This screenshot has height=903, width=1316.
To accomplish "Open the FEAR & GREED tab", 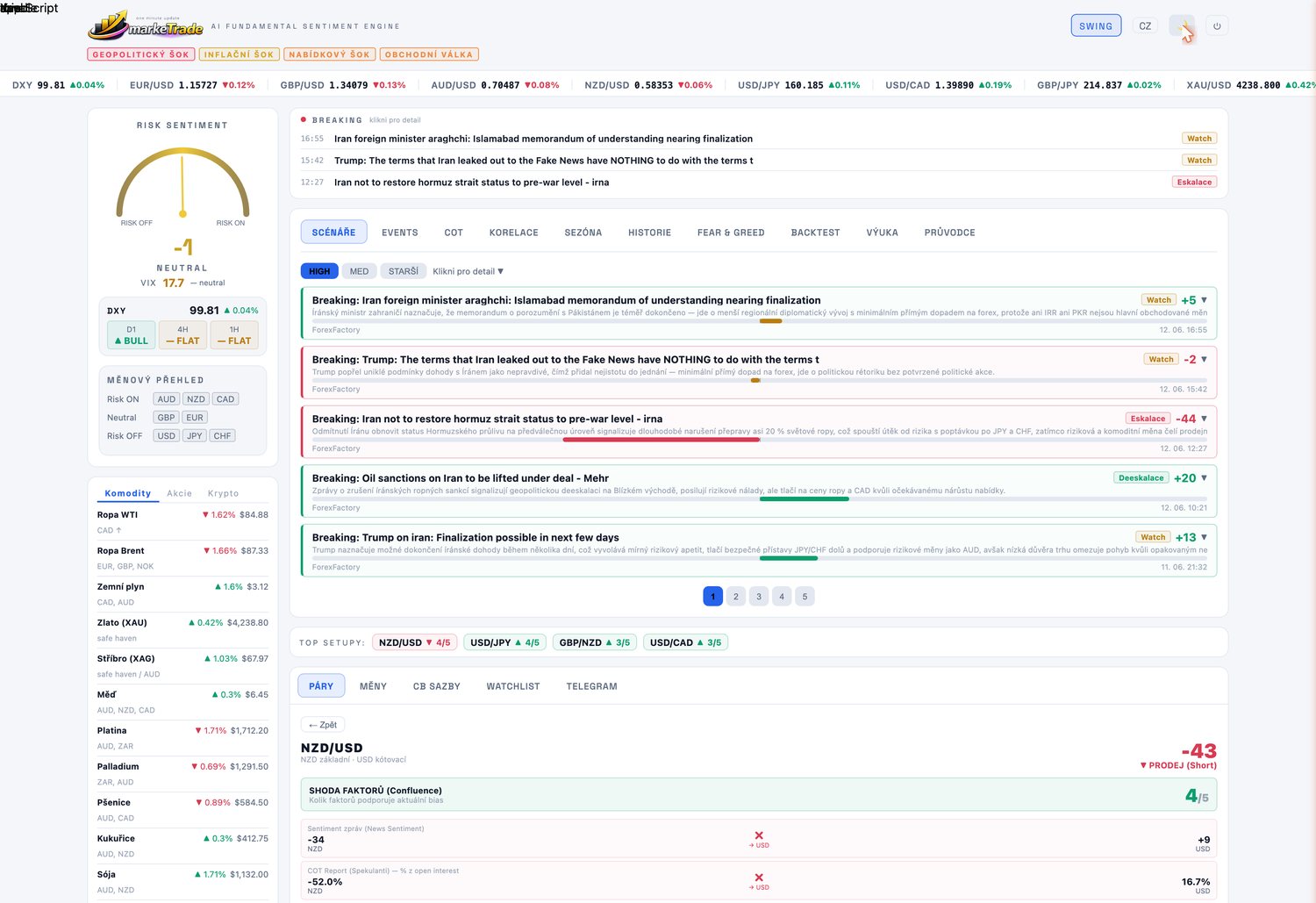I will click(731, 233).
